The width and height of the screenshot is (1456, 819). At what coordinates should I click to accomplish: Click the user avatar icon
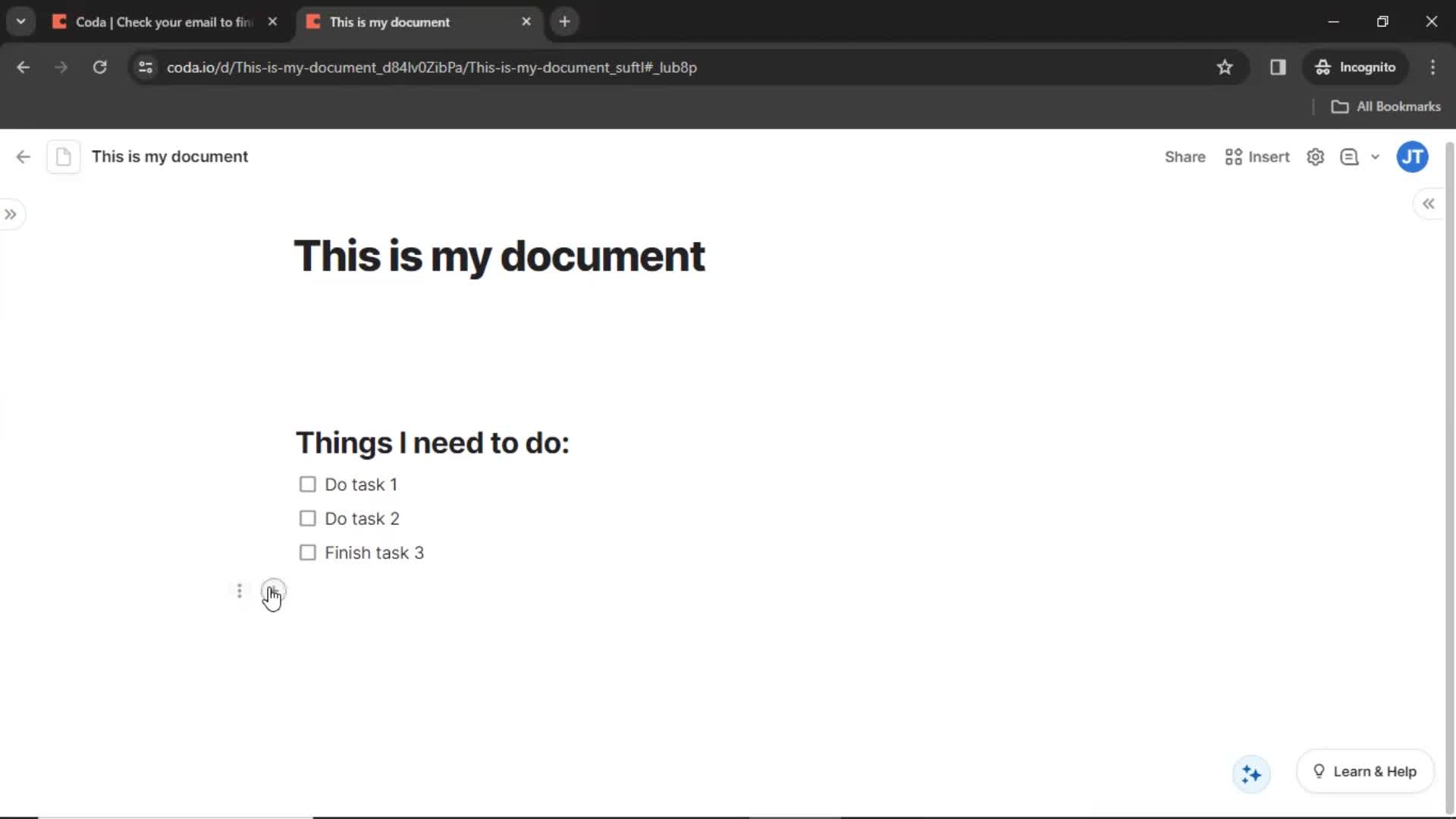(1413, 157)
